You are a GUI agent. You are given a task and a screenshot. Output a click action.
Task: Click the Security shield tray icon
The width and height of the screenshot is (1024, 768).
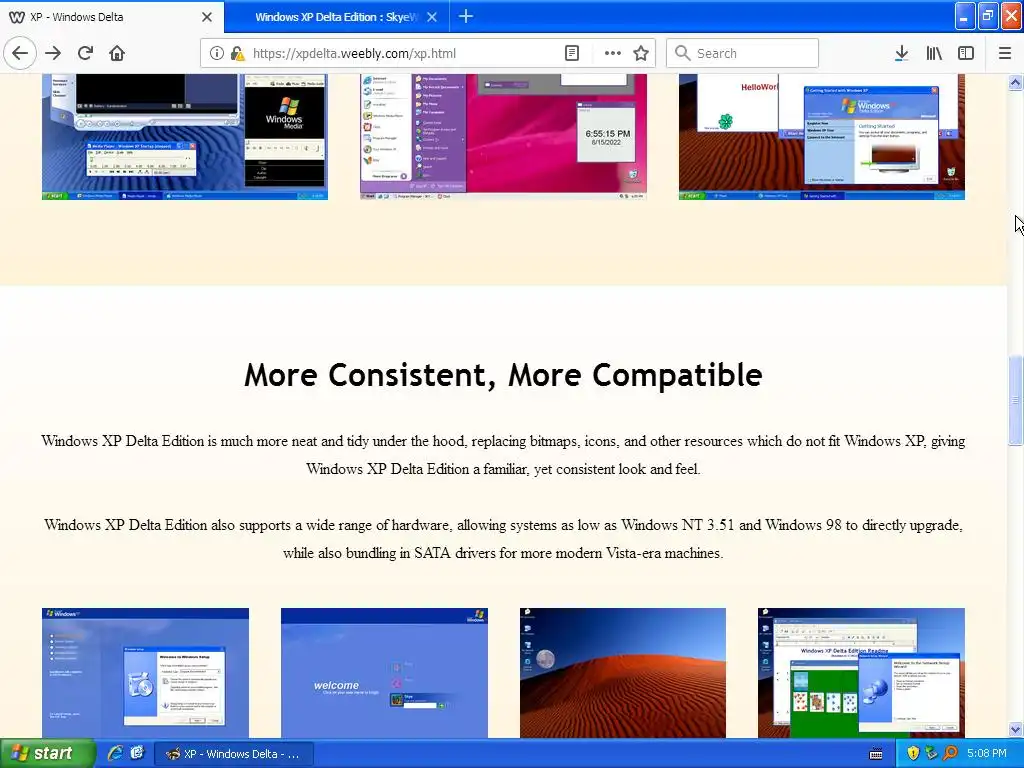pos(913,754)
